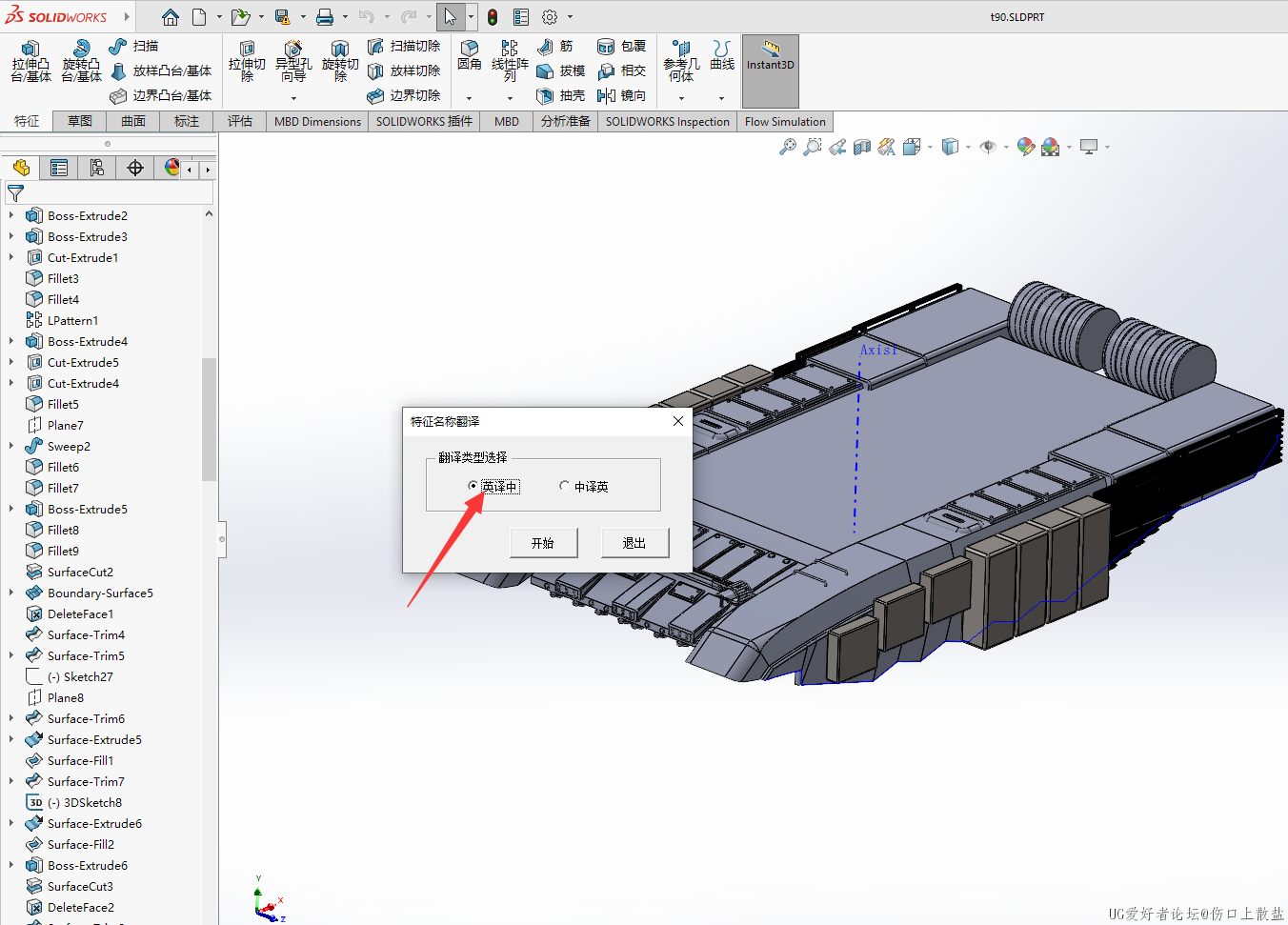Toggle the Instant3D button
1288x925 pixels.
[770, 70]
